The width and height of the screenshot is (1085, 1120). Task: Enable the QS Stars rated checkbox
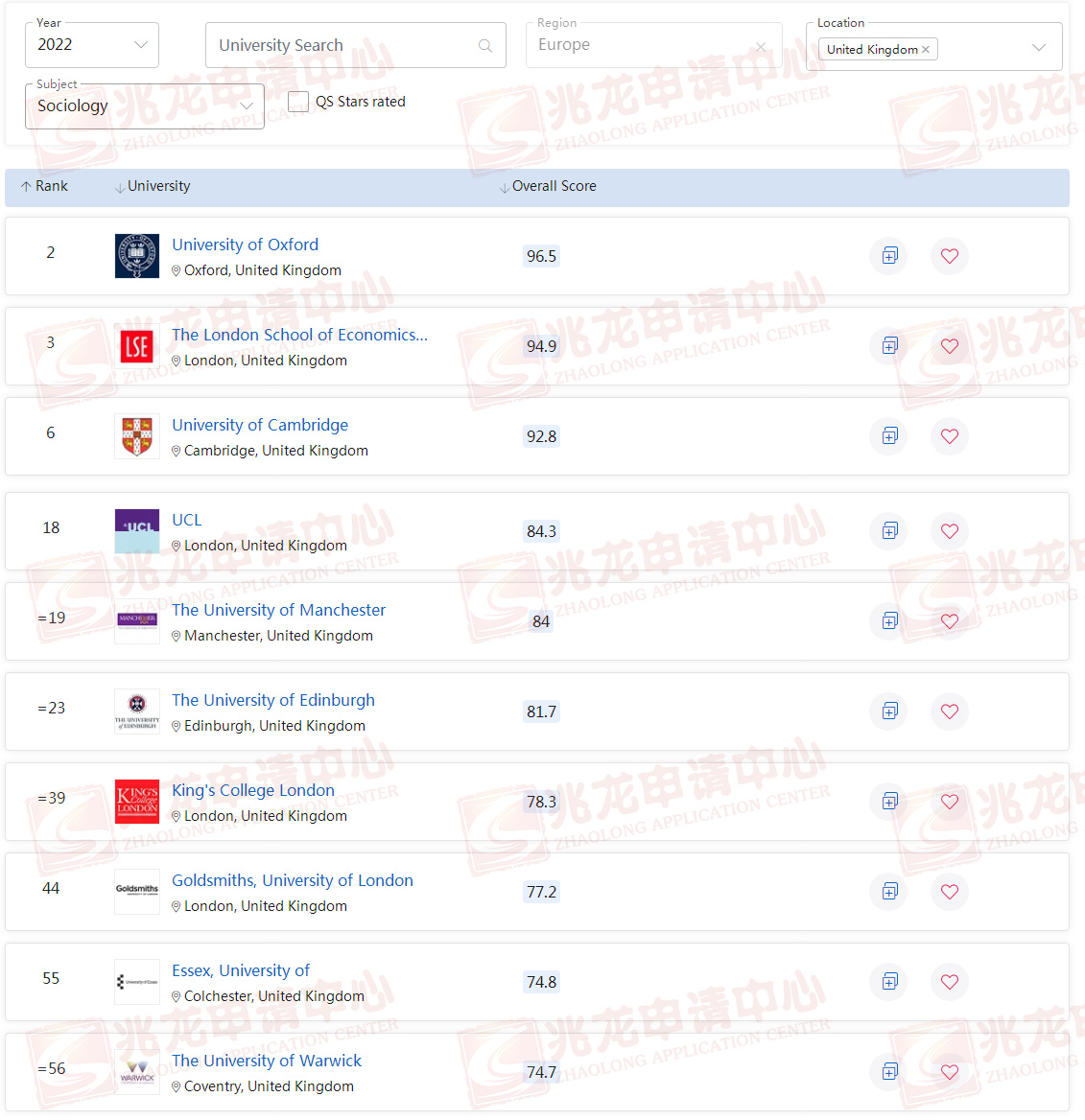coord(298,101)
